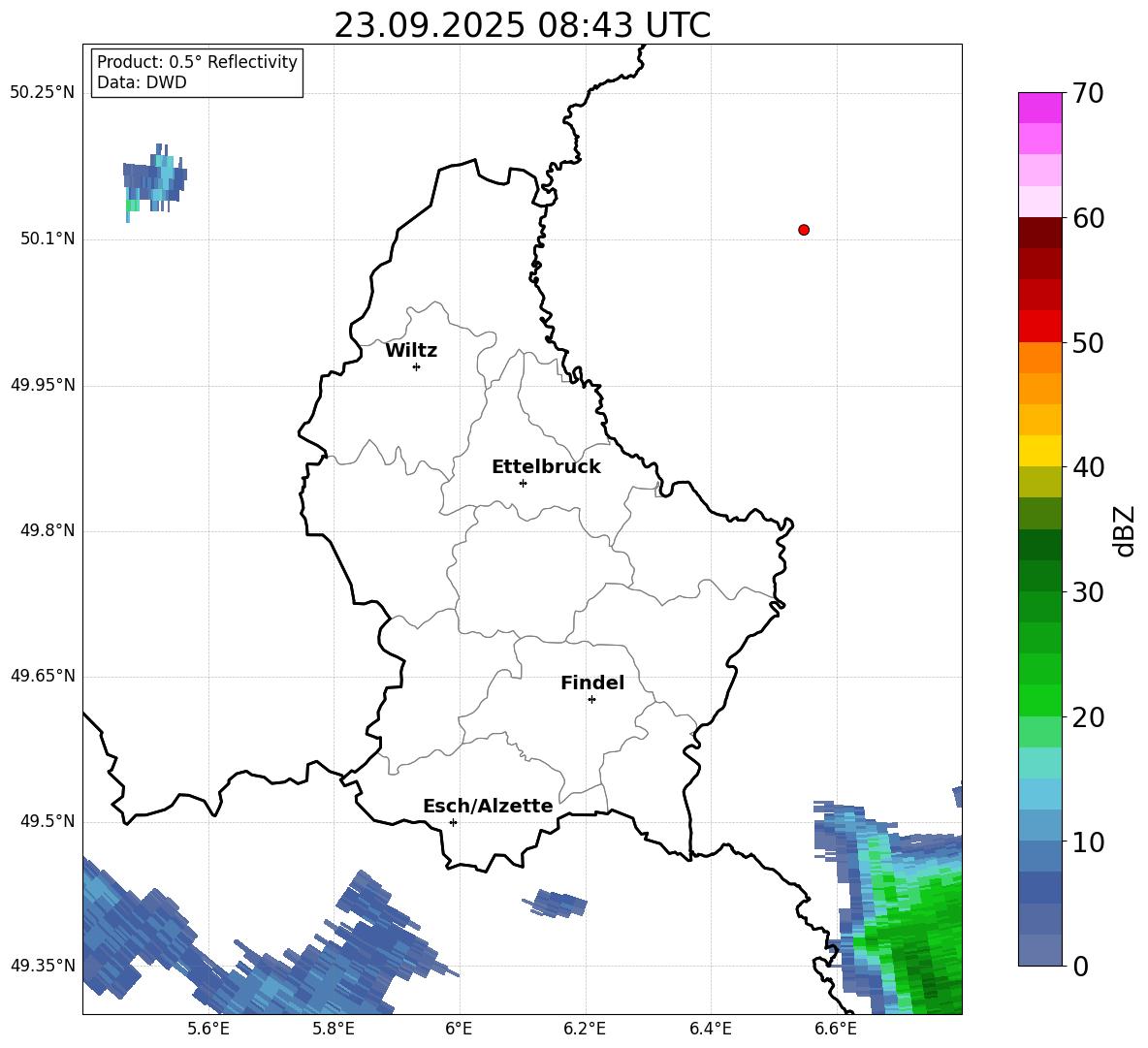Click the 49.65°N latitude label

tap(43, 676)
